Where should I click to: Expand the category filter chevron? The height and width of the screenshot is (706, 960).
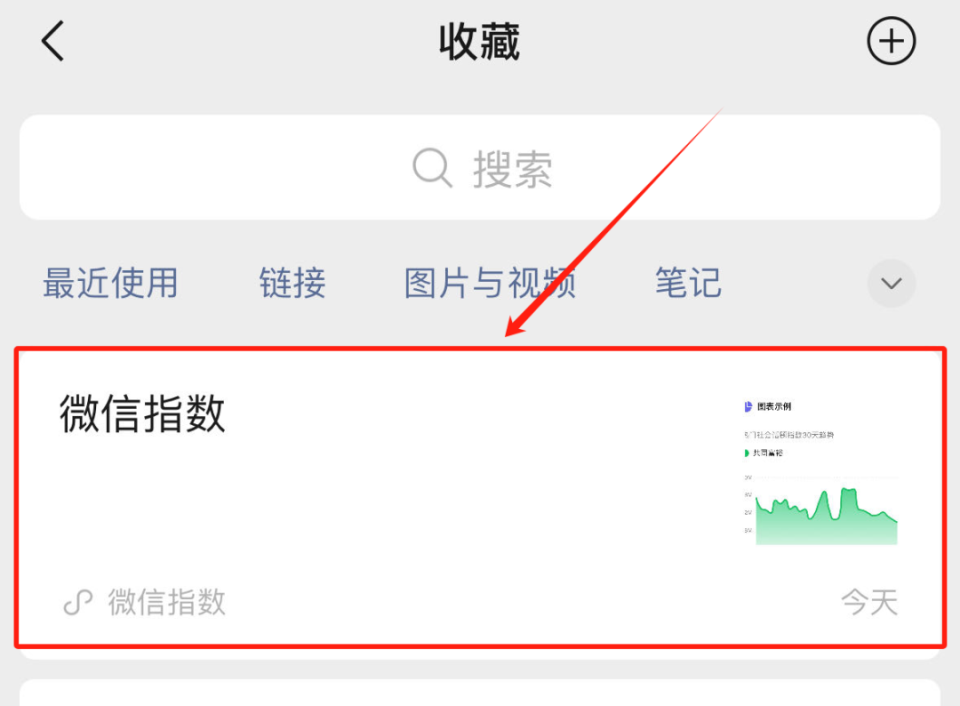click(890, 283)
